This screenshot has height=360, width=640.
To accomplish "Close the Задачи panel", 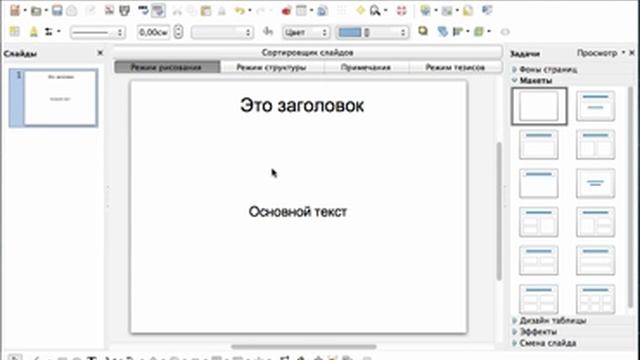I will pyautogui.click(x=632, y=53).
